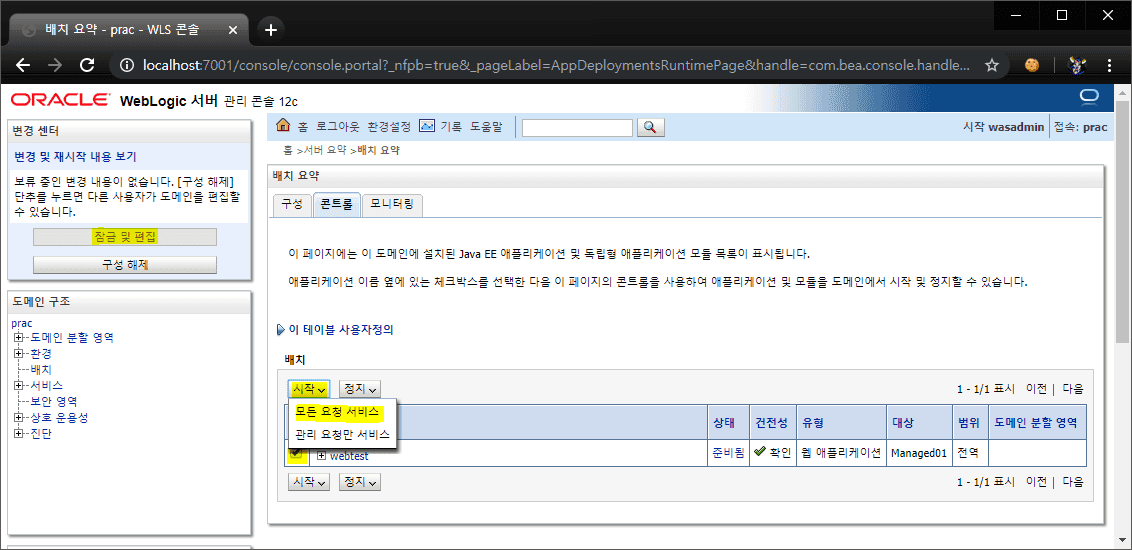The width and height of the screenshot is (1132, 550).
Task: Open a new browser tab
Action: point(271,30)
